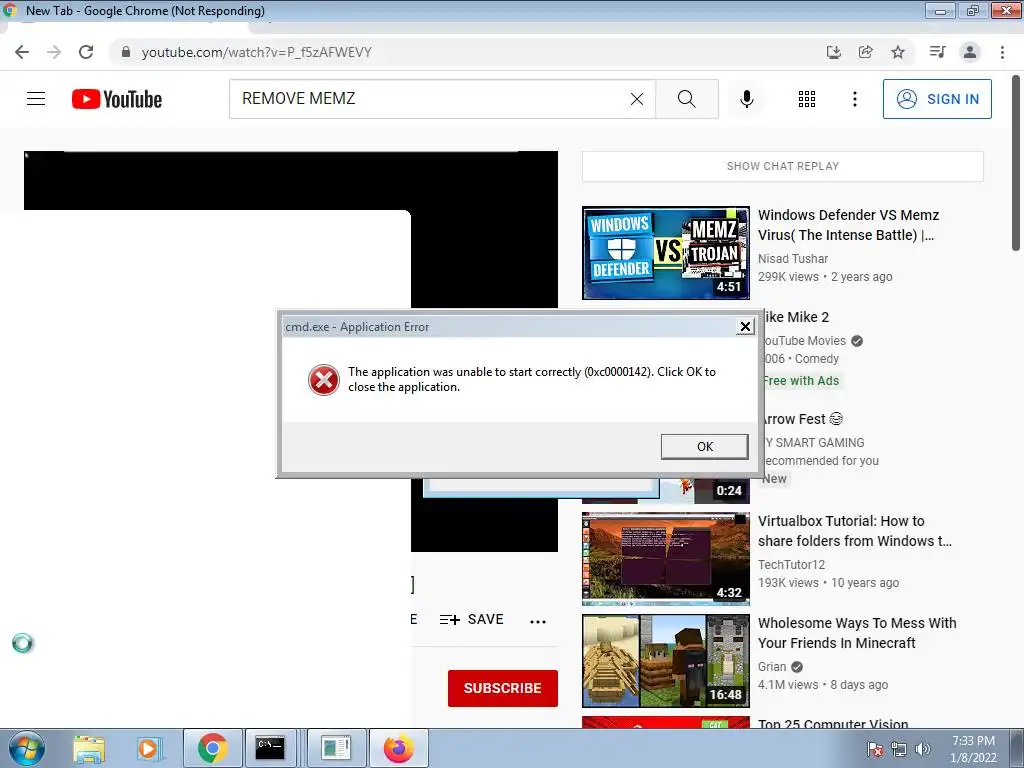The width and height of the screenshot is (1024, 768).
Task: Start voice search with the microphone icon
Action: tap(747, 99)
